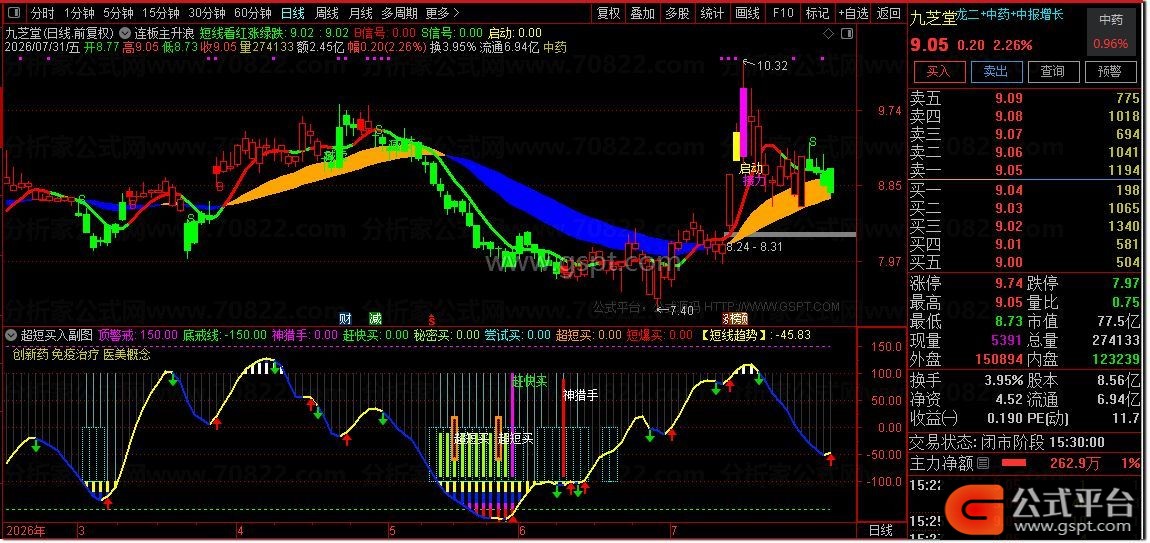Click the 标记 mark button
Image resolution: width=1150 pixels, height=543 pixels.
coord(817,13)
